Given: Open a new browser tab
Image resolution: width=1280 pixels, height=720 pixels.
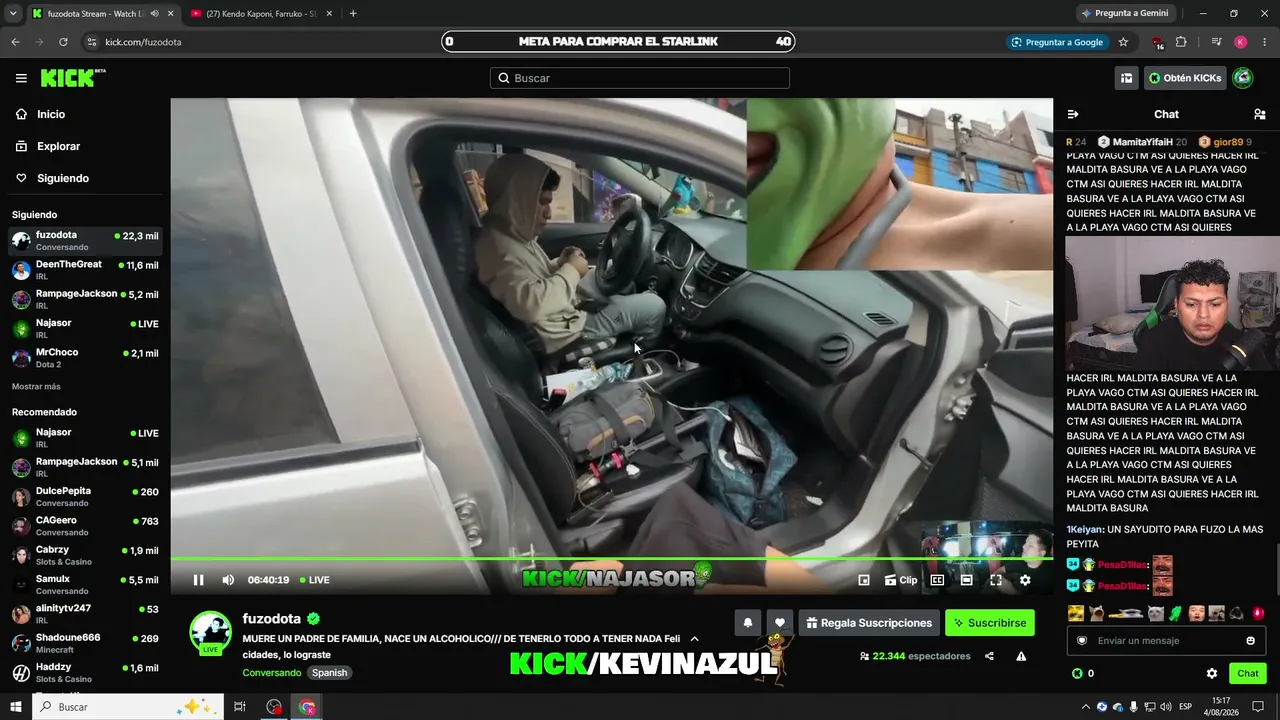Looking at the screenshot, I should (353, 14).
